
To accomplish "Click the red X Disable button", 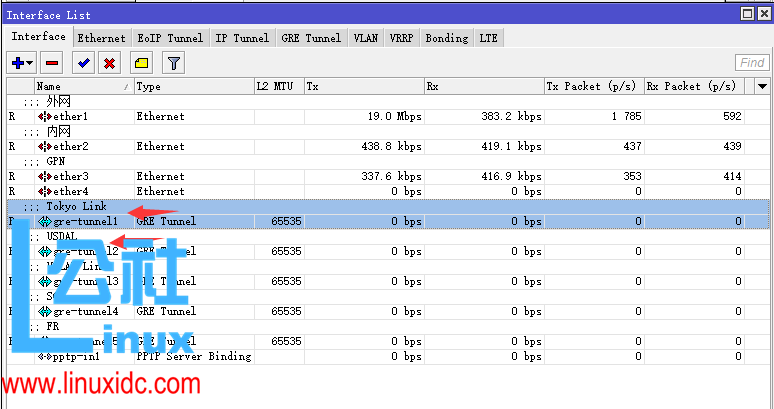I will tap(110, 63).
